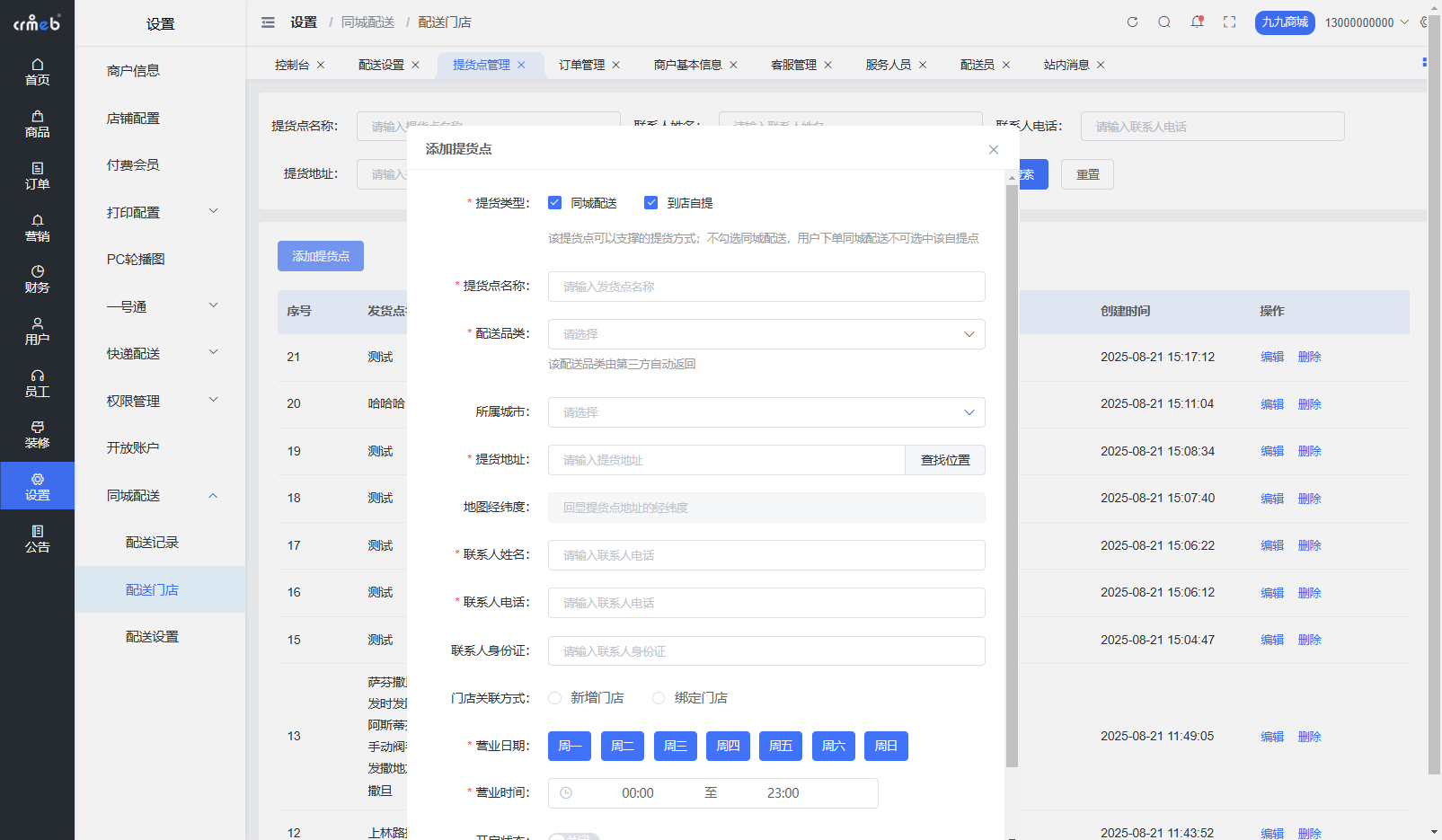Expand the 打印配置 menu

pos(162,212)
